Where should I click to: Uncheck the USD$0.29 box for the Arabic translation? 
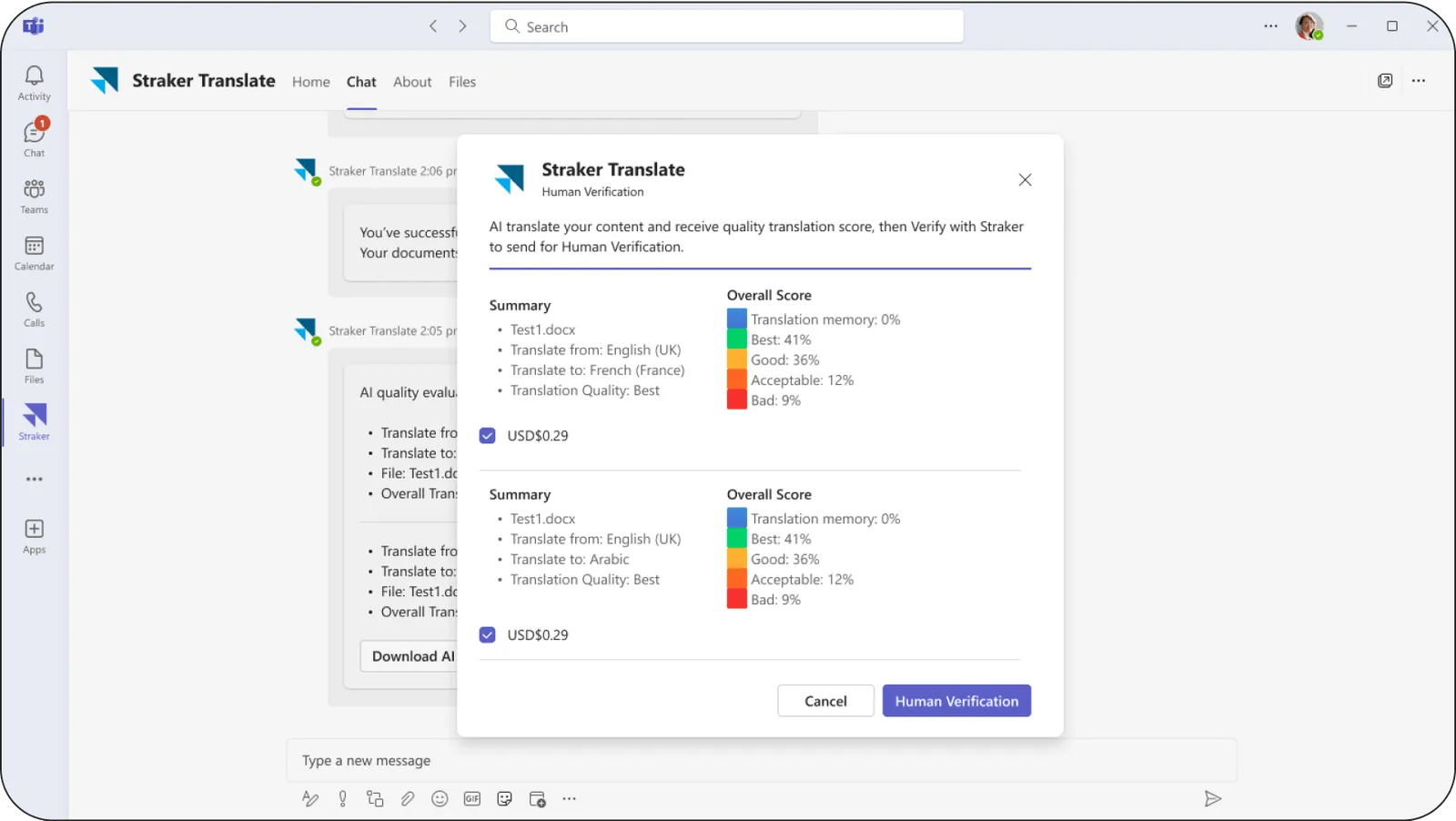pyautogui.click(x=488, y=635)
